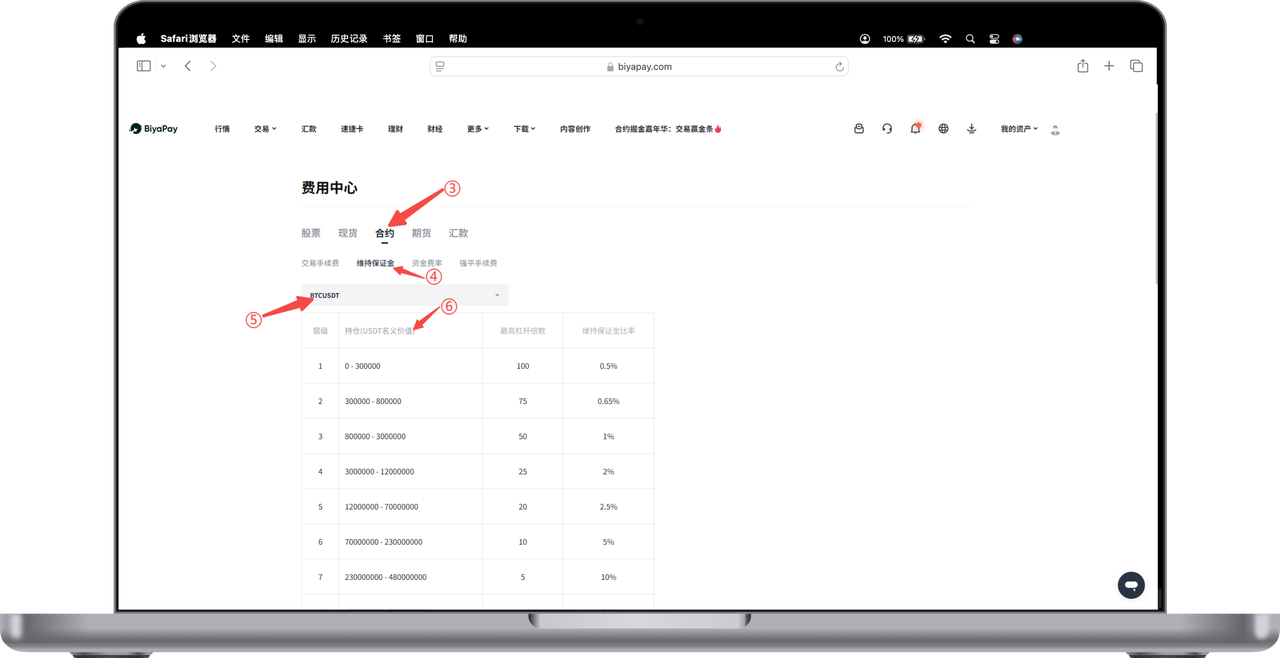Expand the 更多 navigation menu
Screen dimensions: 1280x658
coord(477,129)
